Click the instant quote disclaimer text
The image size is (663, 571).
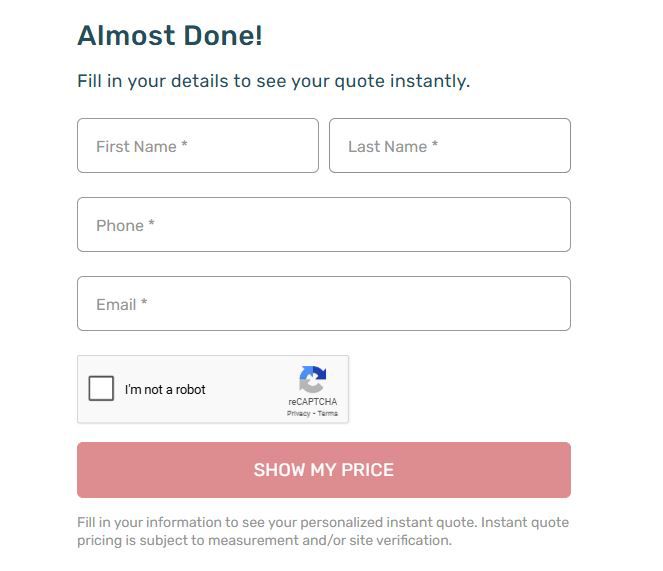pos(323,531)
